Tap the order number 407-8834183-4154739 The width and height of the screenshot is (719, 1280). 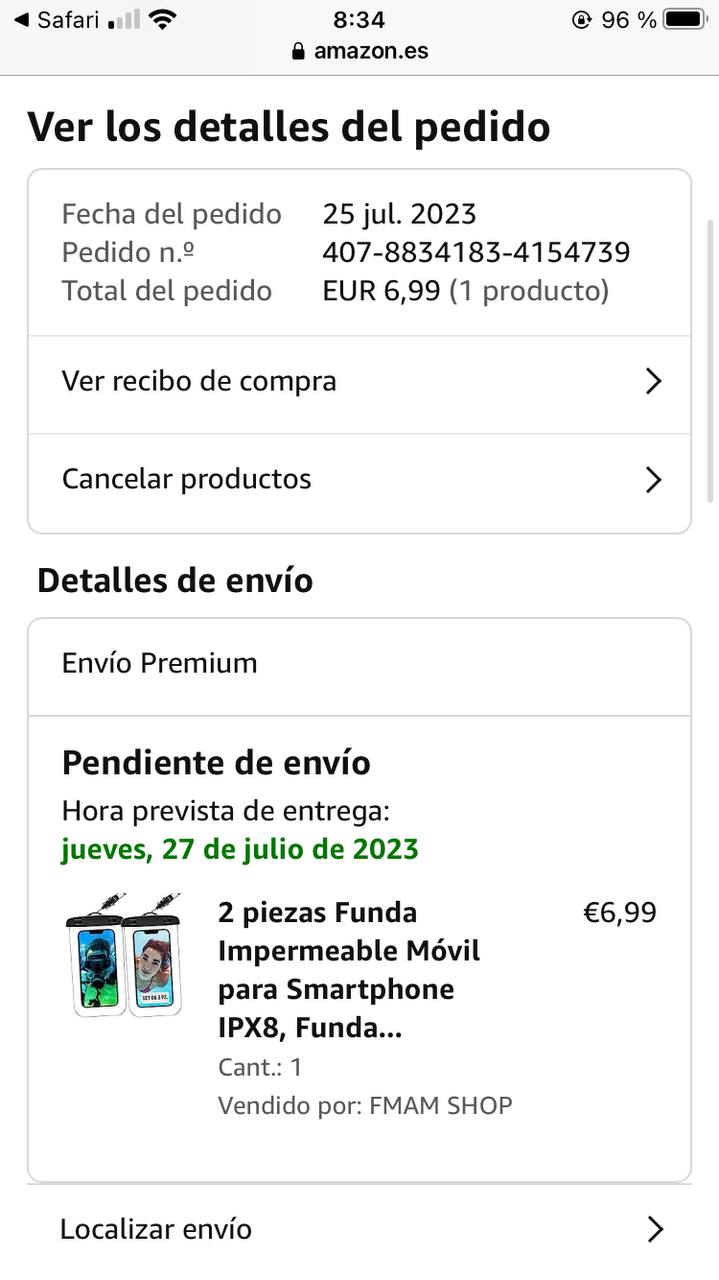[x=476, y=252]
